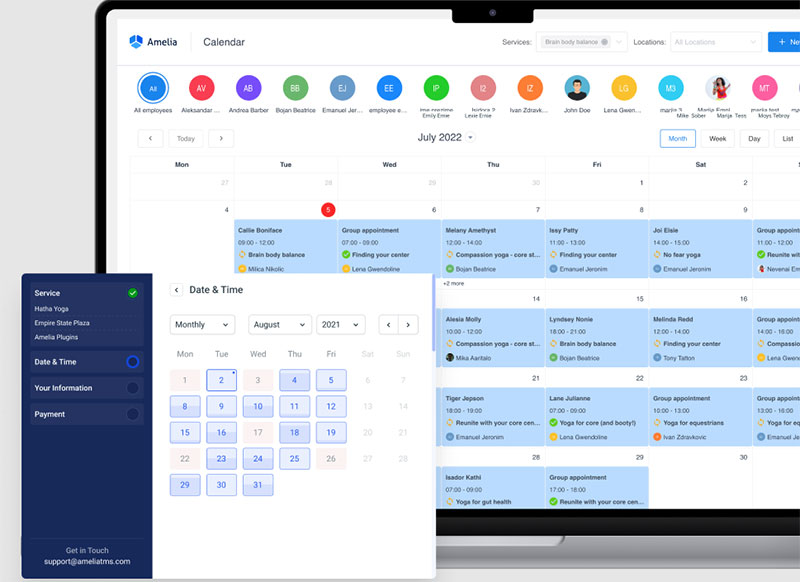
Task: Select the Date & Time step
Action: point(87,362)
